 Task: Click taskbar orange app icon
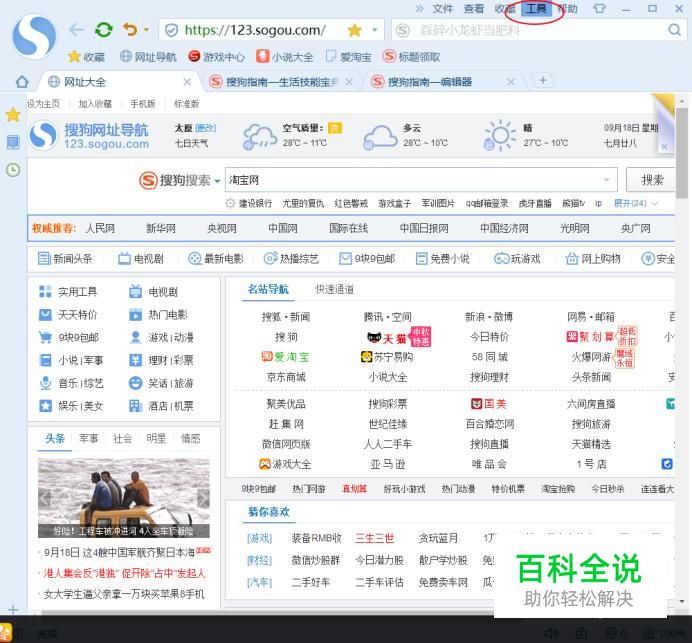[6, 633]
